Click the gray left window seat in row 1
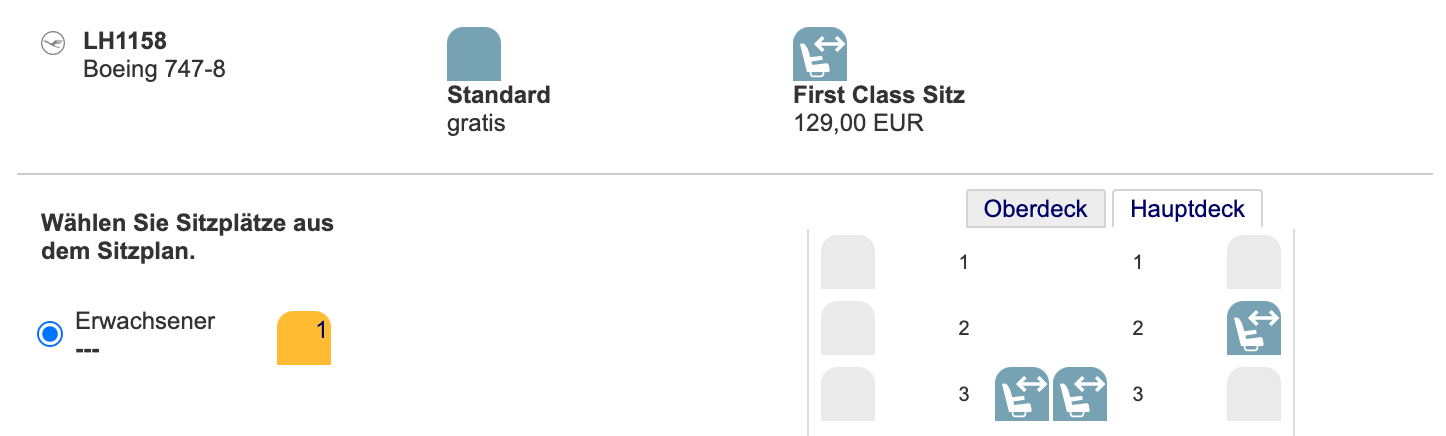1446x436 pixels. coord(848,262)
